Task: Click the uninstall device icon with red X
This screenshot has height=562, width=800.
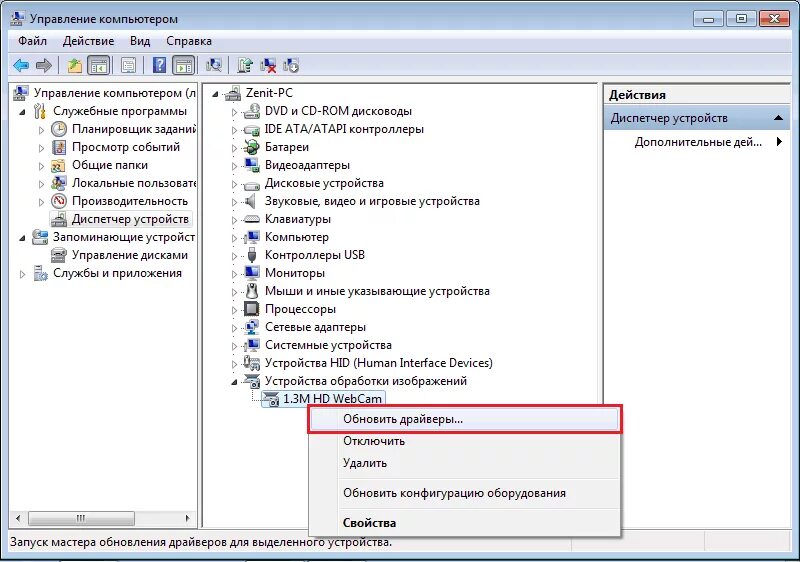Action: (x=268, y=65)
